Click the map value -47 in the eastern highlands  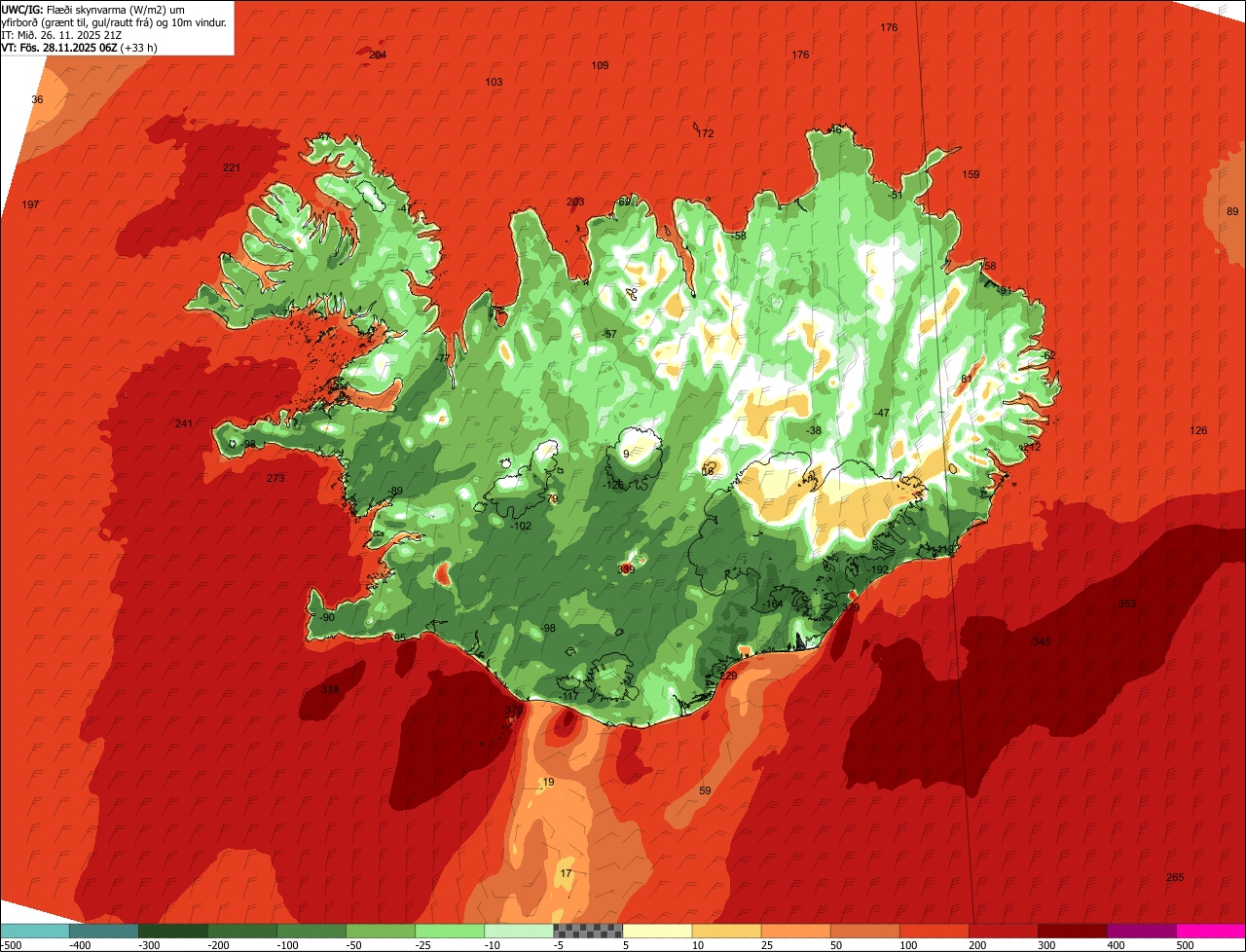coord(881,413)
